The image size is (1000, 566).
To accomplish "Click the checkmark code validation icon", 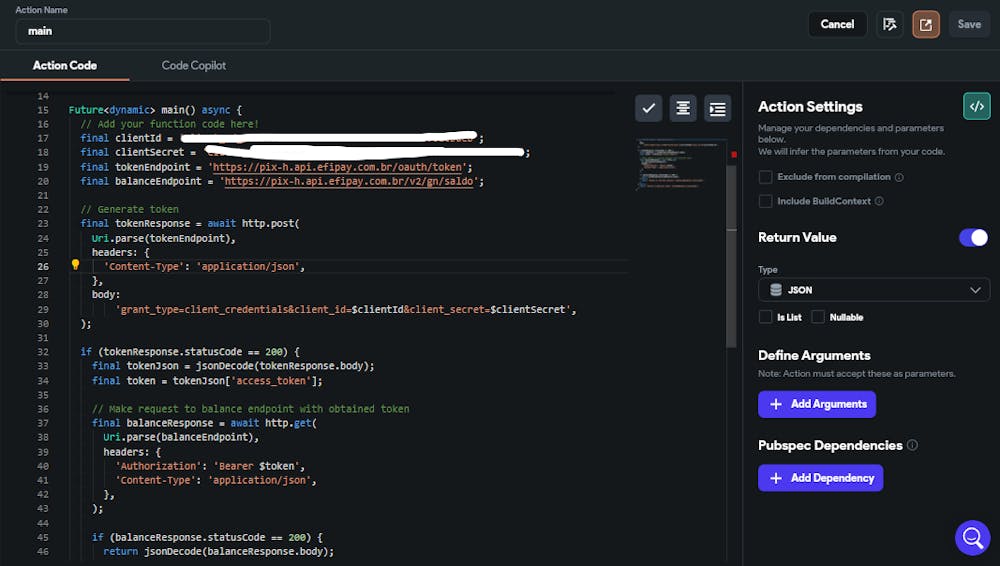I will tap(648, 108).
